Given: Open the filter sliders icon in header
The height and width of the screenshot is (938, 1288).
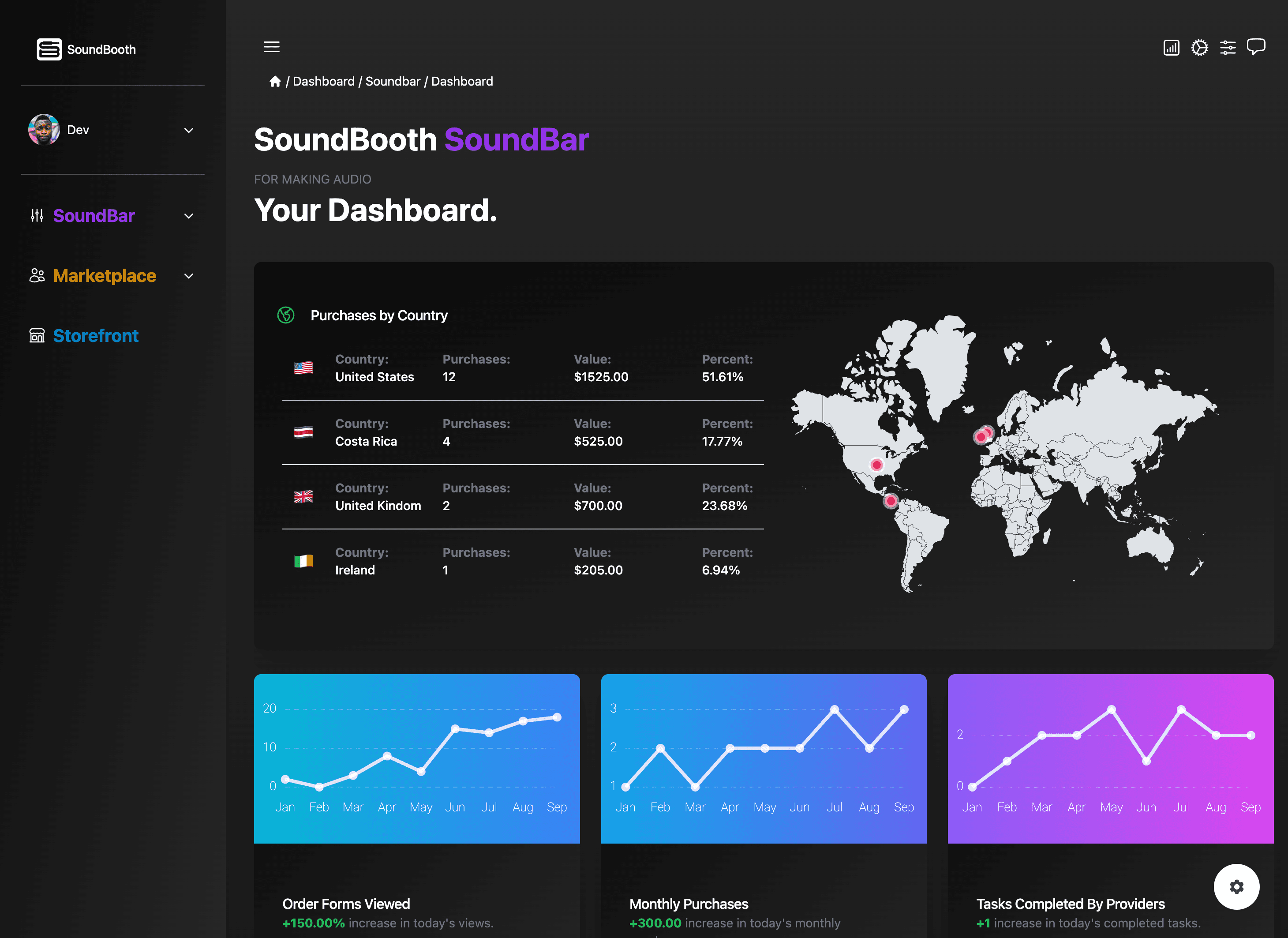Looking at the screenshot, I should pos(1228,48).
